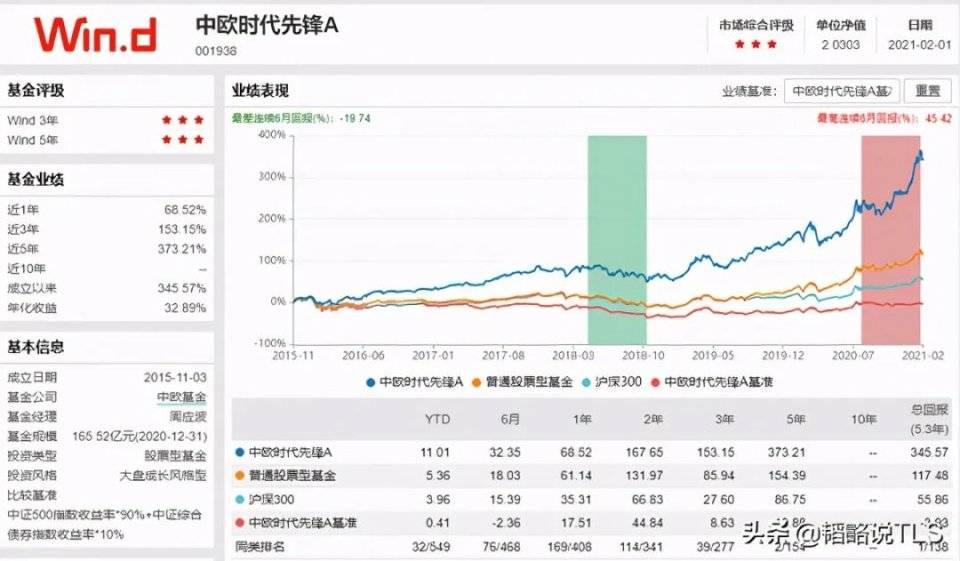Viewport: 960px width, 561px height.
Task: Click date value 2021-02-01
Action: pyautogui.click(x=920, y=45)
